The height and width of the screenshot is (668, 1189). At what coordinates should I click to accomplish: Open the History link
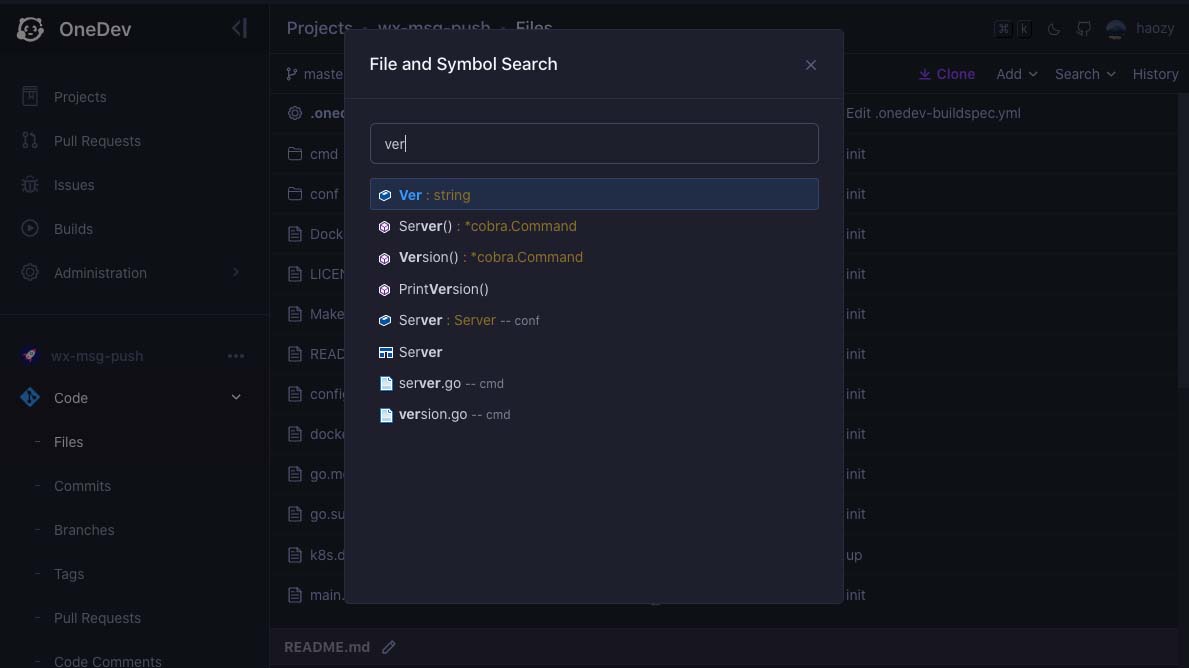click(x=1155, y=74)
